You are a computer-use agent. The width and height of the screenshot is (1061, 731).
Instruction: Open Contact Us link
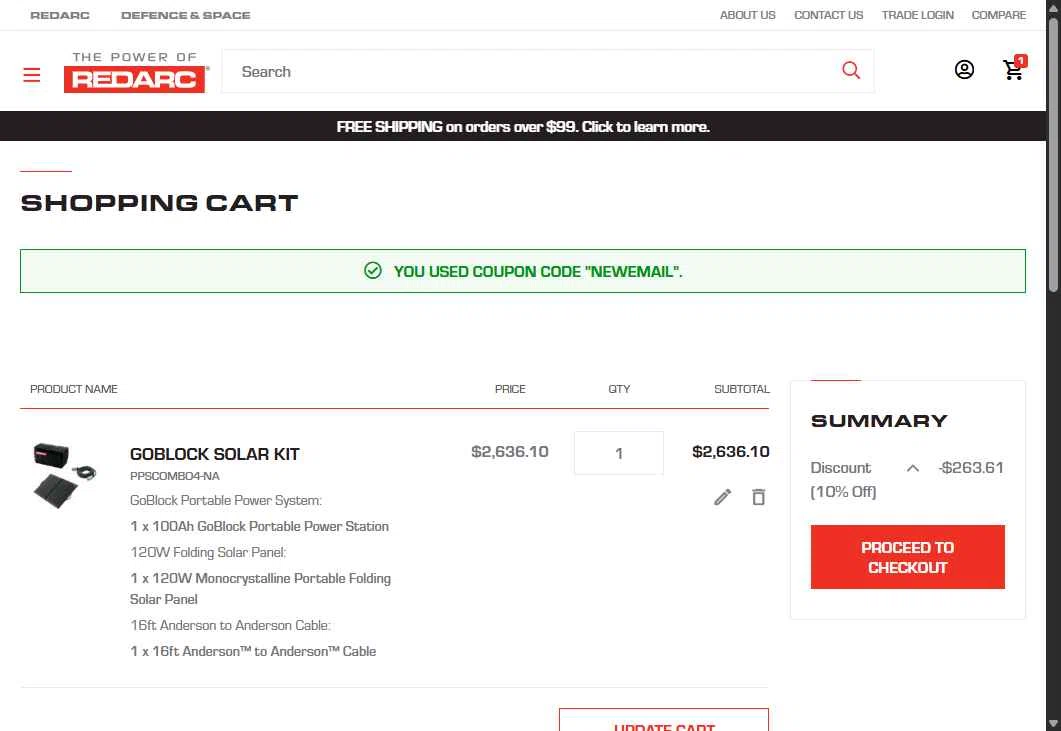(828, 15)
